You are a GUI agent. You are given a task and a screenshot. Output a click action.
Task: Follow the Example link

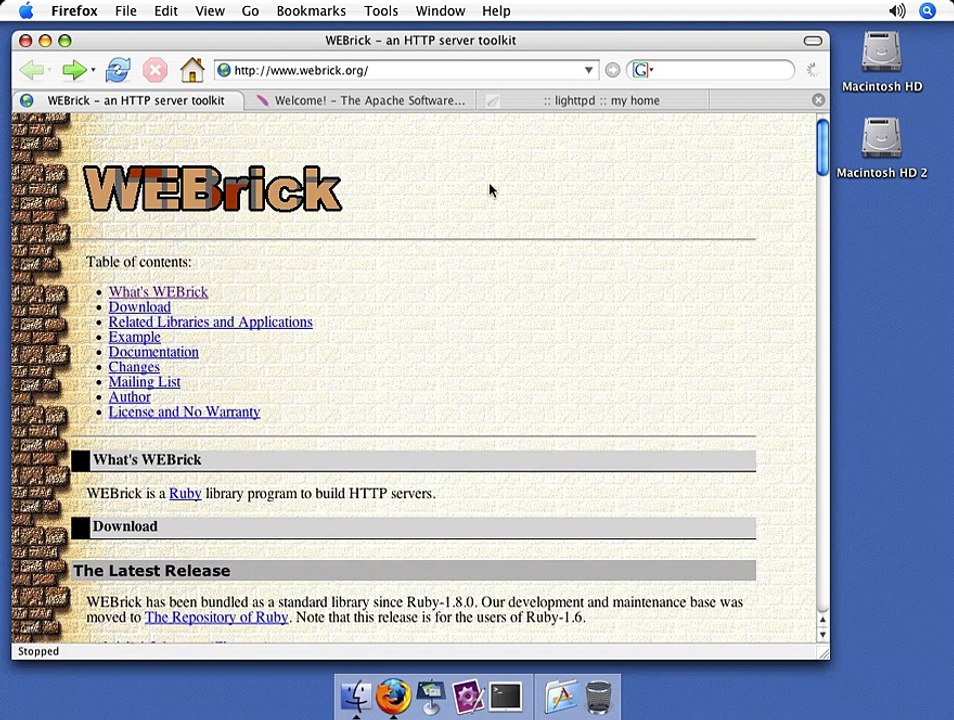click(x=134, y=337)
